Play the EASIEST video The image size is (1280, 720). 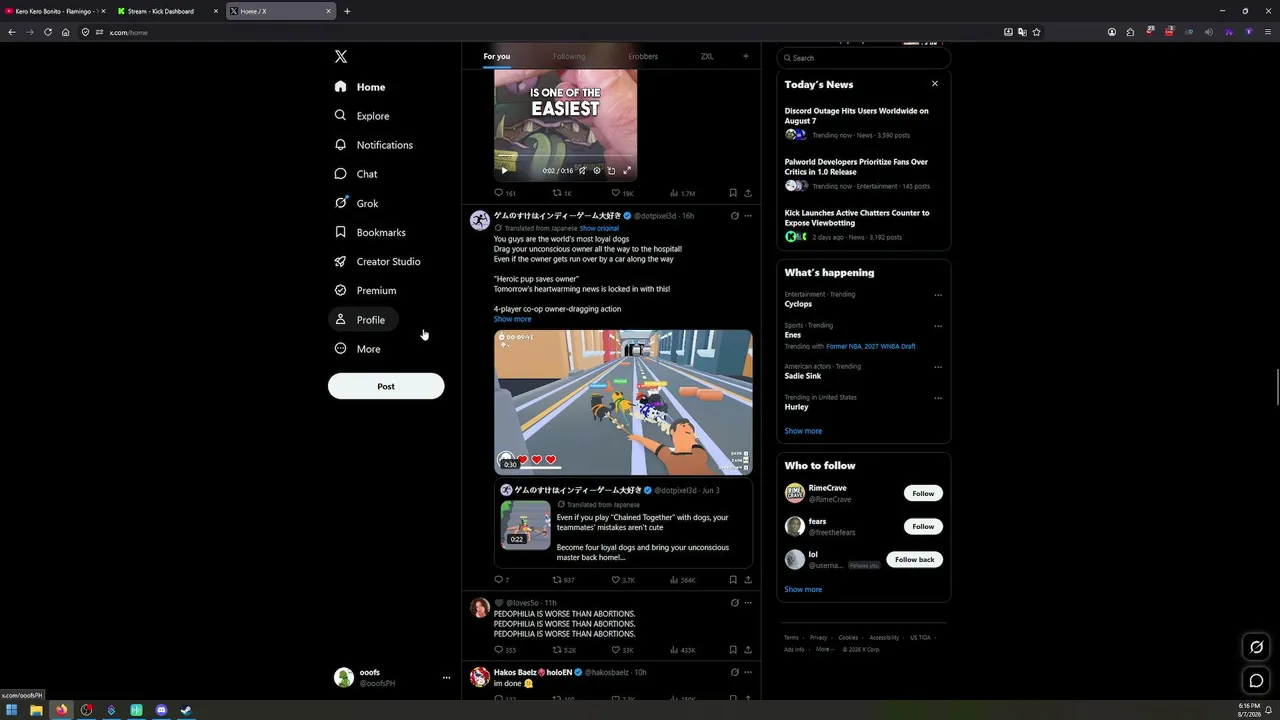point(504,170)
